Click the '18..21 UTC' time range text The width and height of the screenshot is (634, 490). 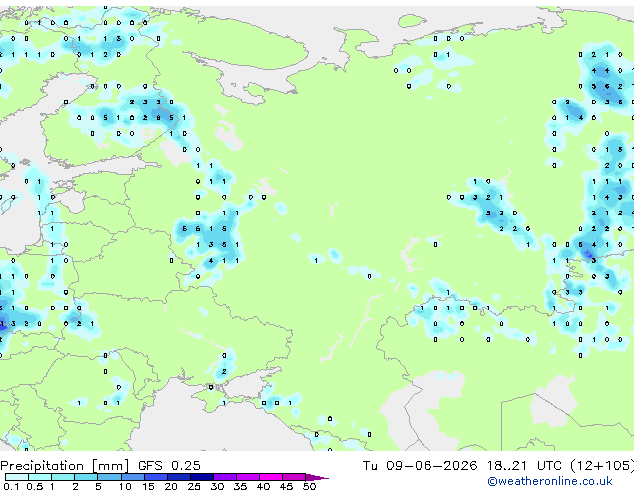click(x=524, y=465)
